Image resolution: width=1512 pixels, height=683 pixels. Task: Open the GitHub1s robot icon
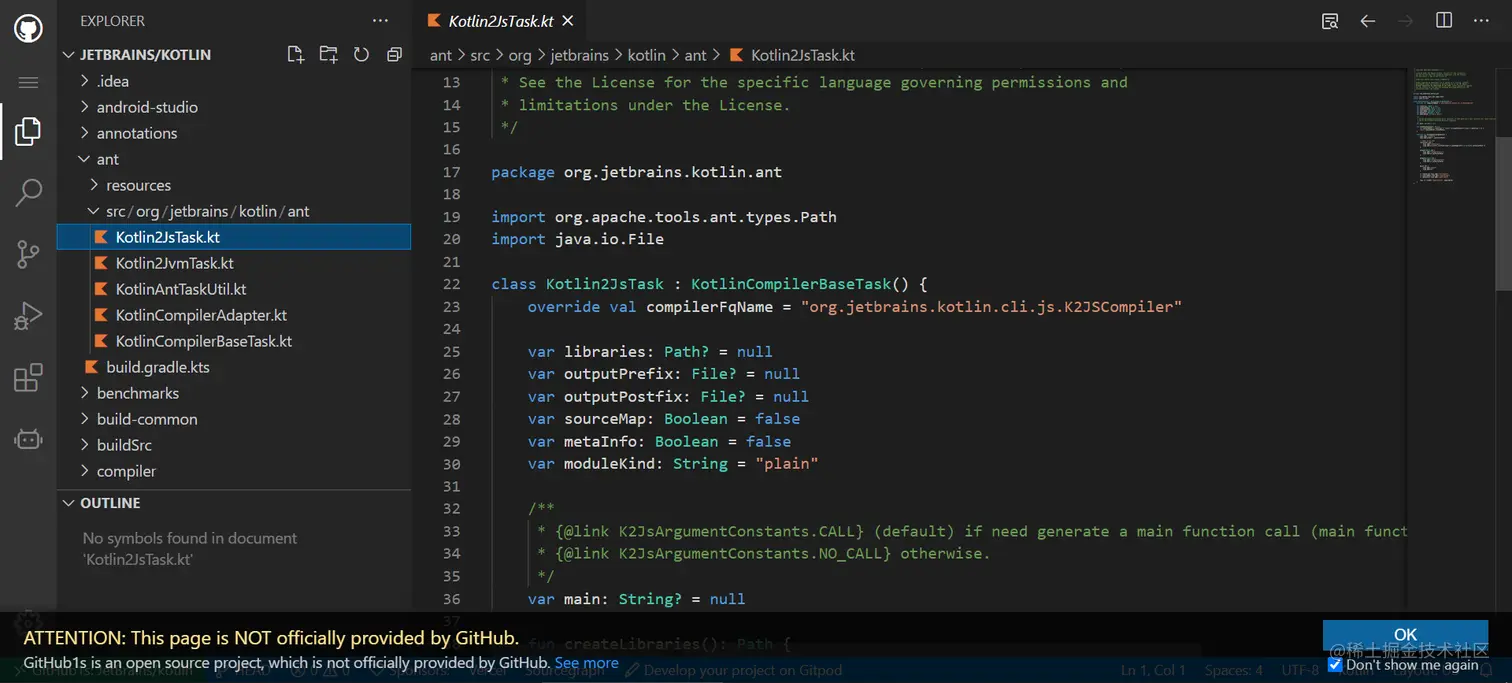pyautogui.click(x=28, y=439)
